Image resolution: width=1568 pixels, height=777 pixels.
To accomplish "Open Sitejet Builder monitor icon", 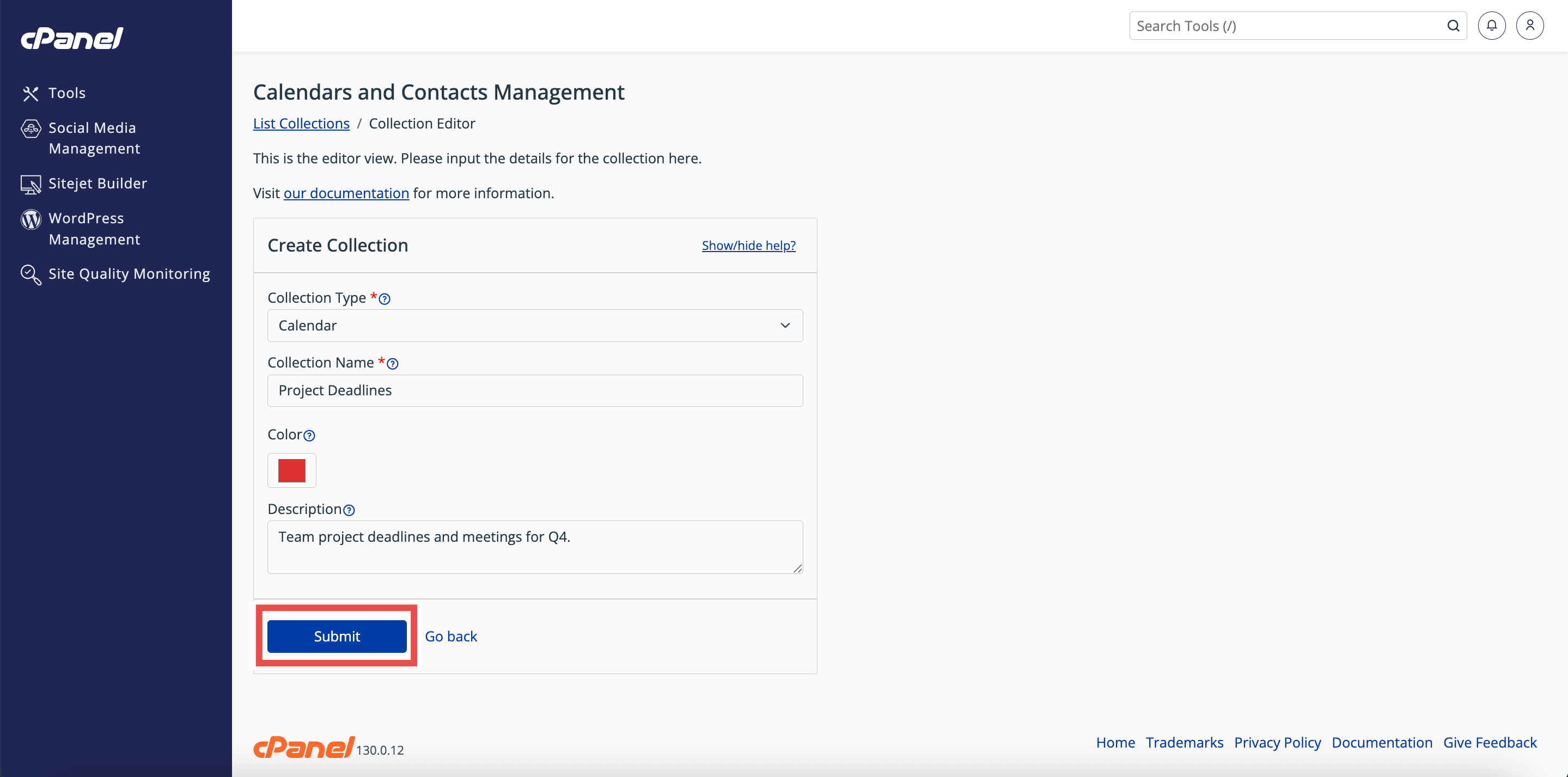I will pos(30,183).
